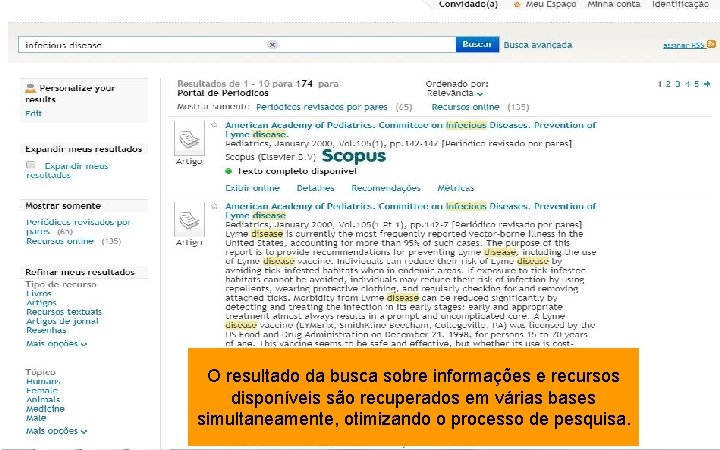Filter by Periódicos revisados por pares at top
The width and height of the screenshot is (720, 450).
tap(321, 107)
